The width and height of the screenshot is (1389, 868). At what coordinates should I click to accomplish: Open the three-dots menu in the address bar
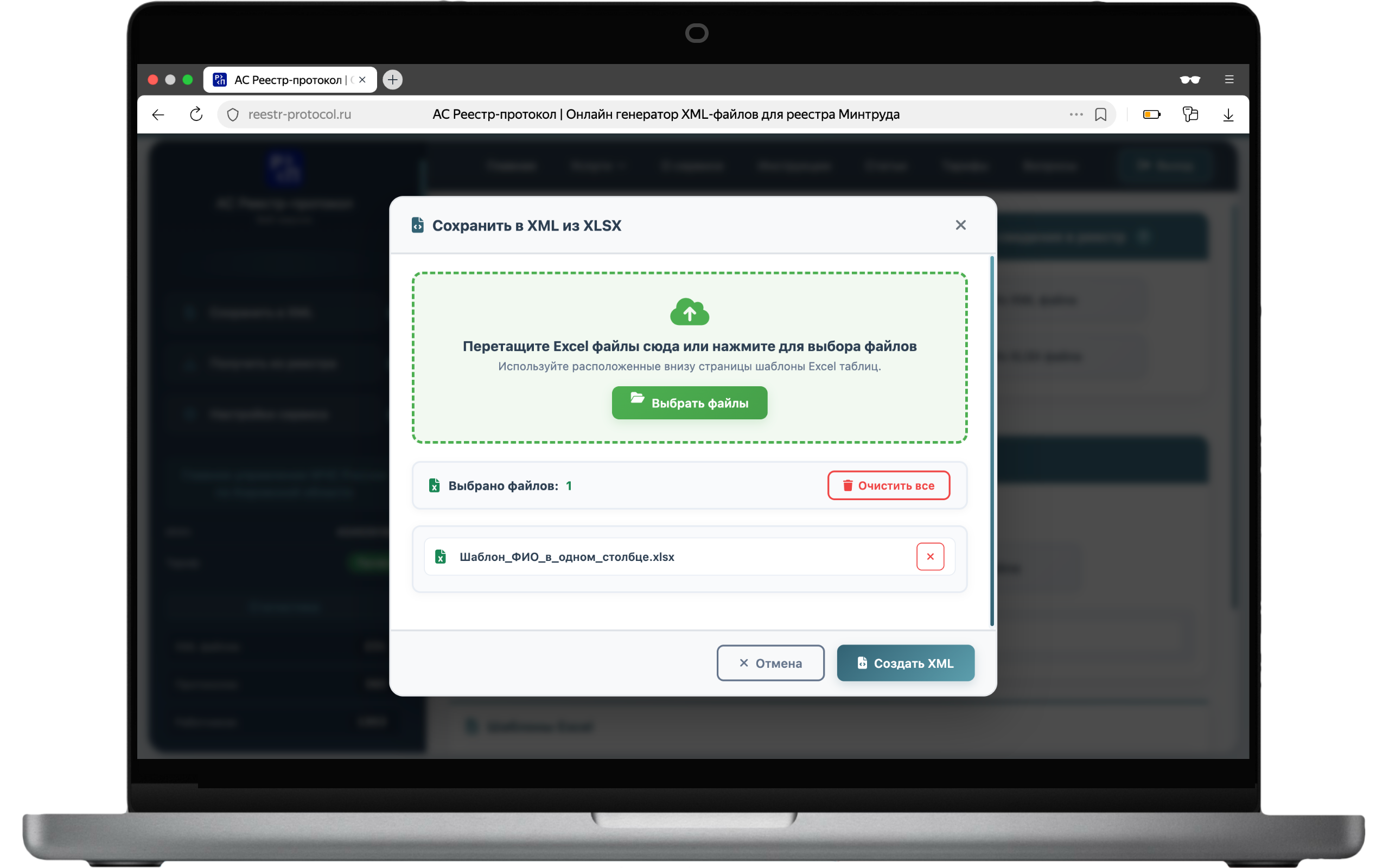coord(1075,114)
